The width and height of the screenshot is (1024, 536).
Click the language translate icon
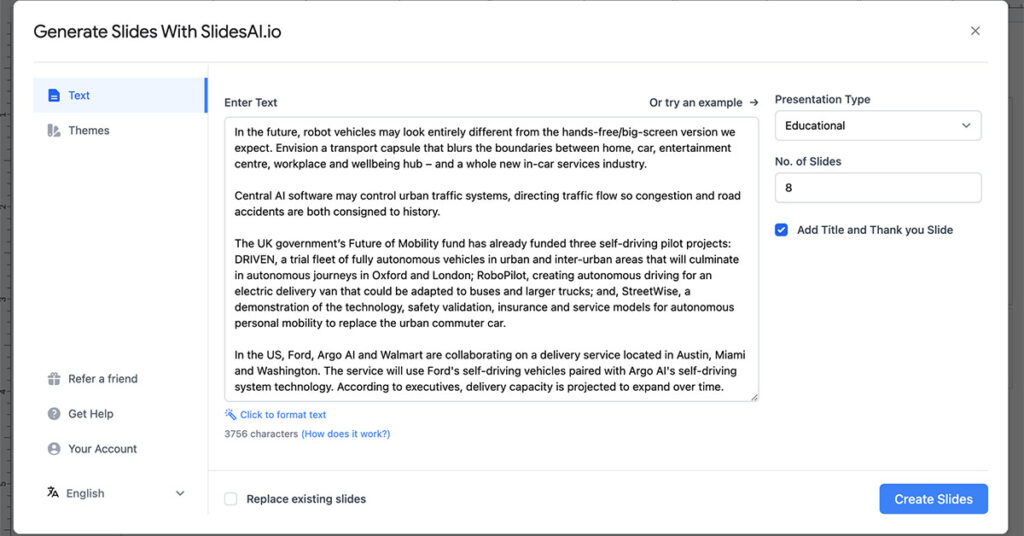click(53, 493)
